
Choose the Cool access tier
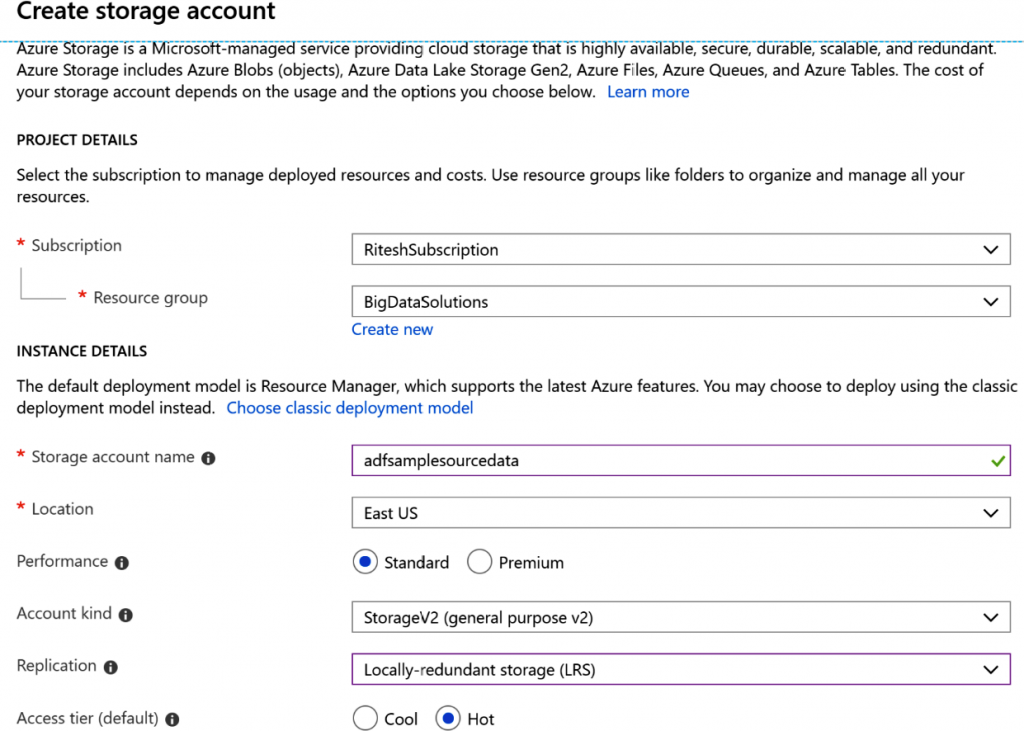[366, 719]
